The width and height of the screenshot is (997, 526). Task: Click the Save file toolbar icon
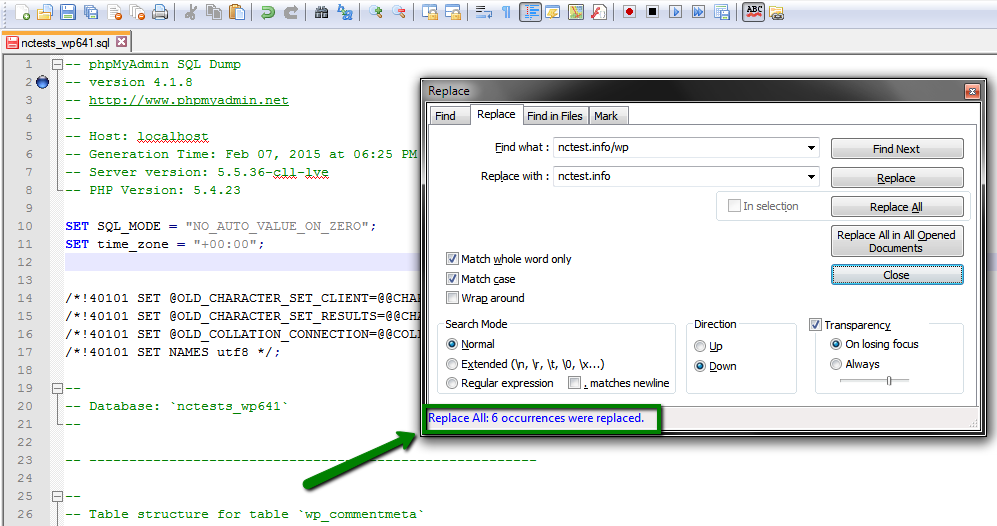coord(68,12)
